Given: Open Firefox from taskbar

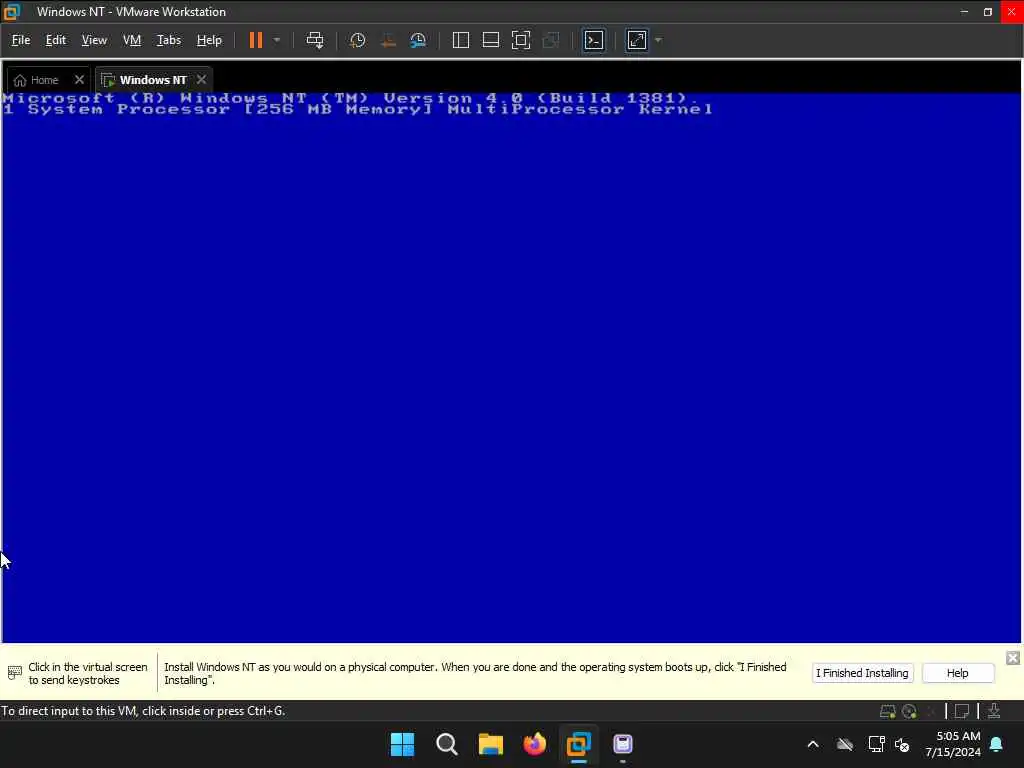Looking at the screenshot, I should (534, 744).
